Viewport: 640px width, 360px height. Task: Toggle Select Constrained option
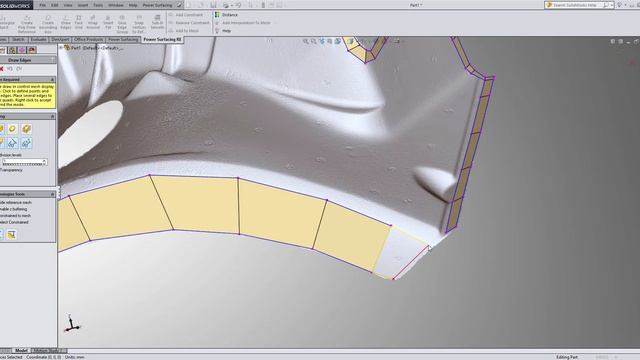coord(14,222)
